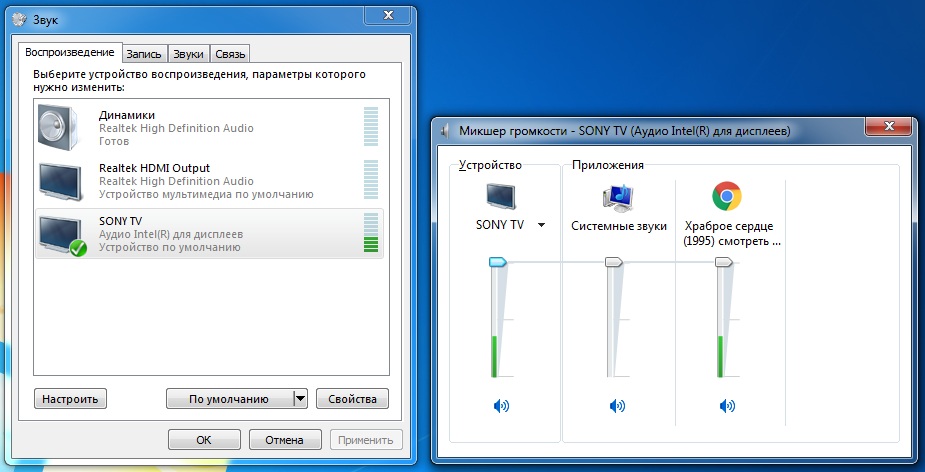Click the Готов status under Динамики
The height and width of the screenshot is (472, 925).
tap(114, 142)
